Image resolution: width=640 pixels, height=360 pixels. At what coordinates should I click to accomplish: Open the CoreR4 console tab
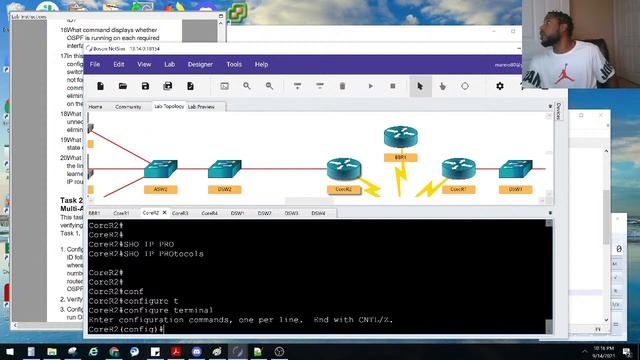[209, 213]
